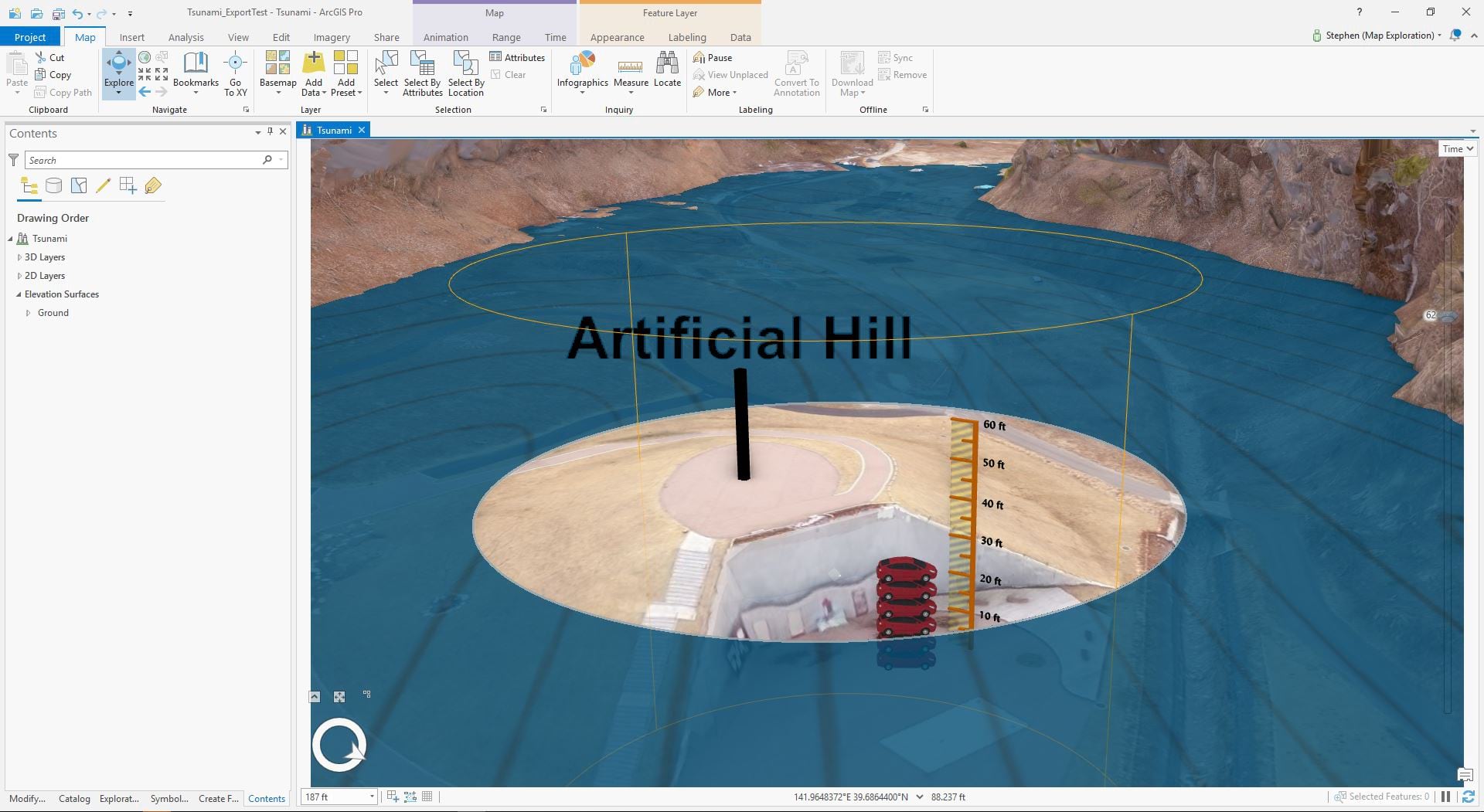
Task: Switch to the Labeling ribbon tab
Action: pos(687,37)
